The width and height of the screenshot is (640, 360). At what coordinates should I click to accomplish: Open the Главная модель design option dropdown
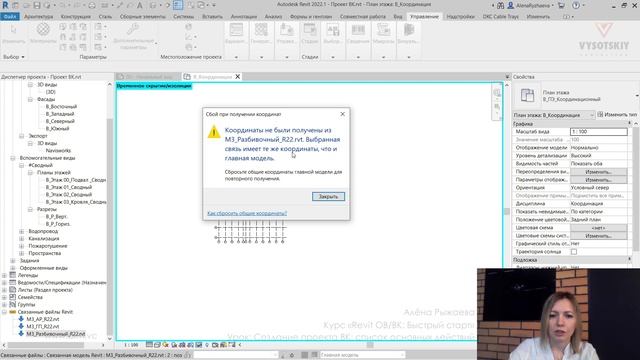pos(362,355)
